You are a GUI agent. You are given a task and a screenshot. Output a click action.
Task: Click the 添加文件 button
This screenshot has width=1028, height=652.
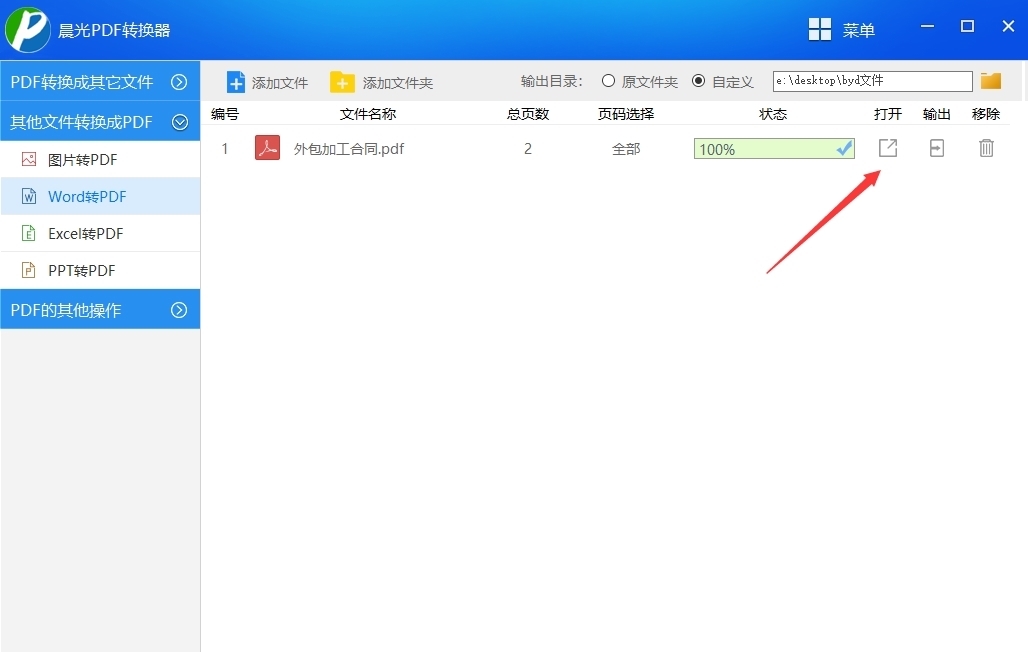tap(267, 81)
